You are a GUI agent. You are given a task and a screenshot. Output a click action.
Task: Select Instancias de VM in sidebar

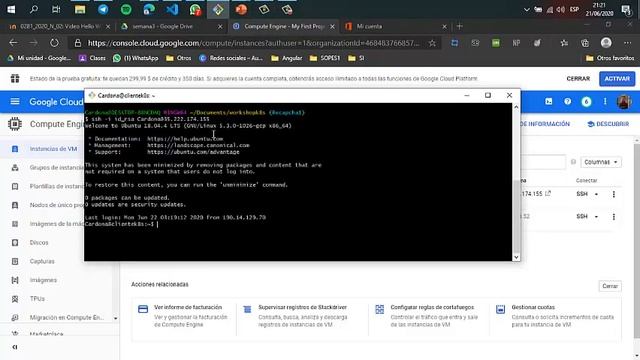(x=53, y=149)
